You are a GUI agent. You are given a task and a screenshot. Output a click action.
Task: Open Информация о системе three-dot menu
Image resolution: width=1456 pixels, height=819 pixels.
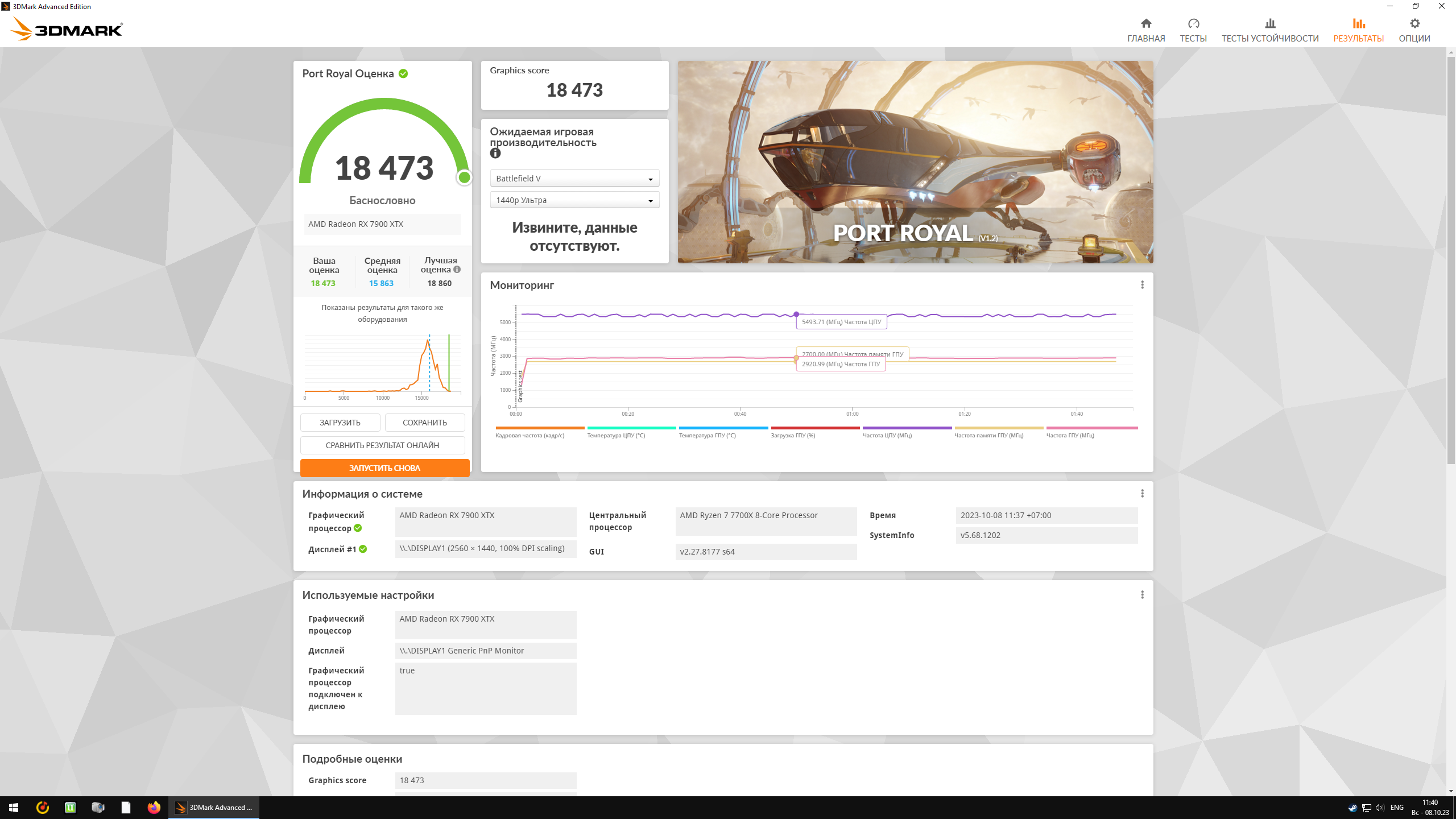pos(1142,493)
